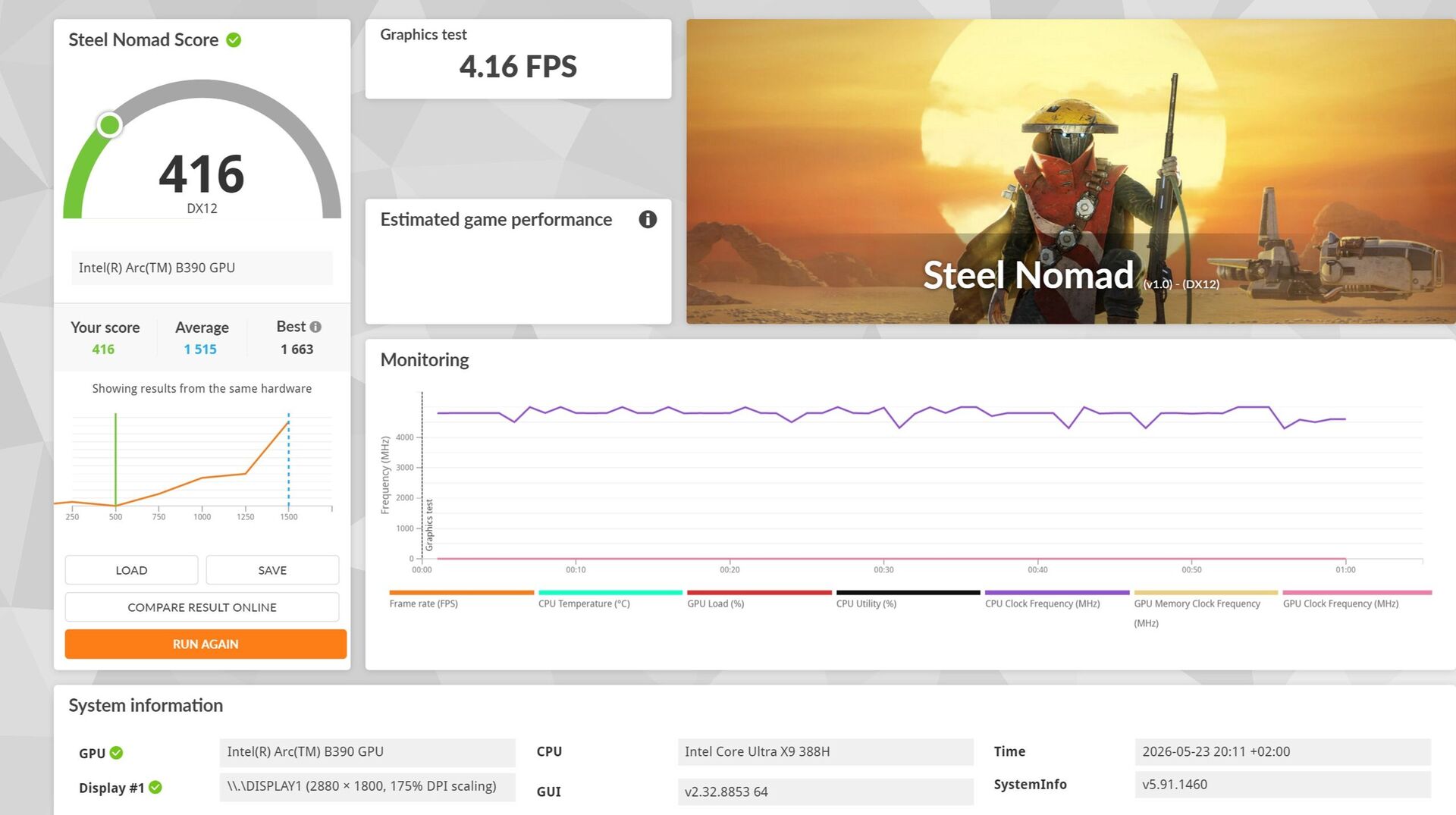The image size is (1456, 815).
Task: Click the green Steel Nomad Score validation checkmark
Action: coord(234,40)
